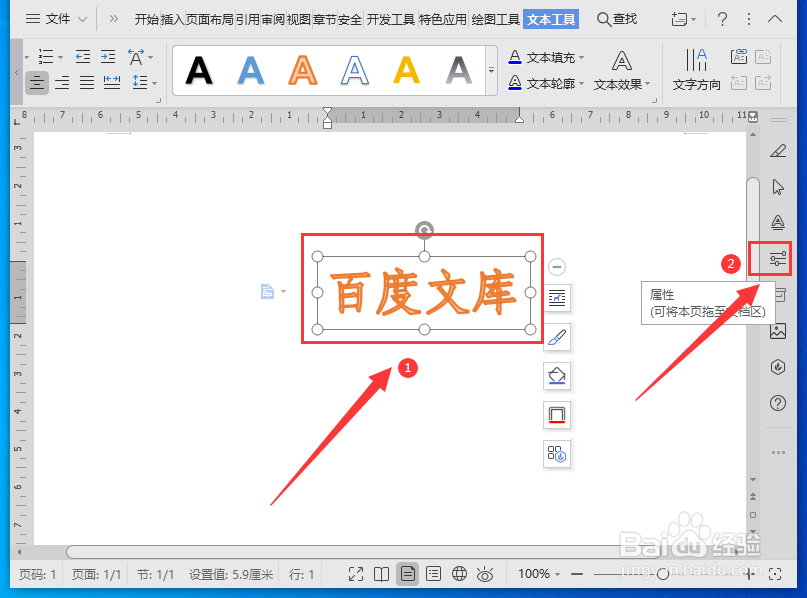Image resolution: width=807 pixels, height=598 pixels.
Task: Switch to outline view in status bar
Action: pyautogui.click(x=433, y=574)
